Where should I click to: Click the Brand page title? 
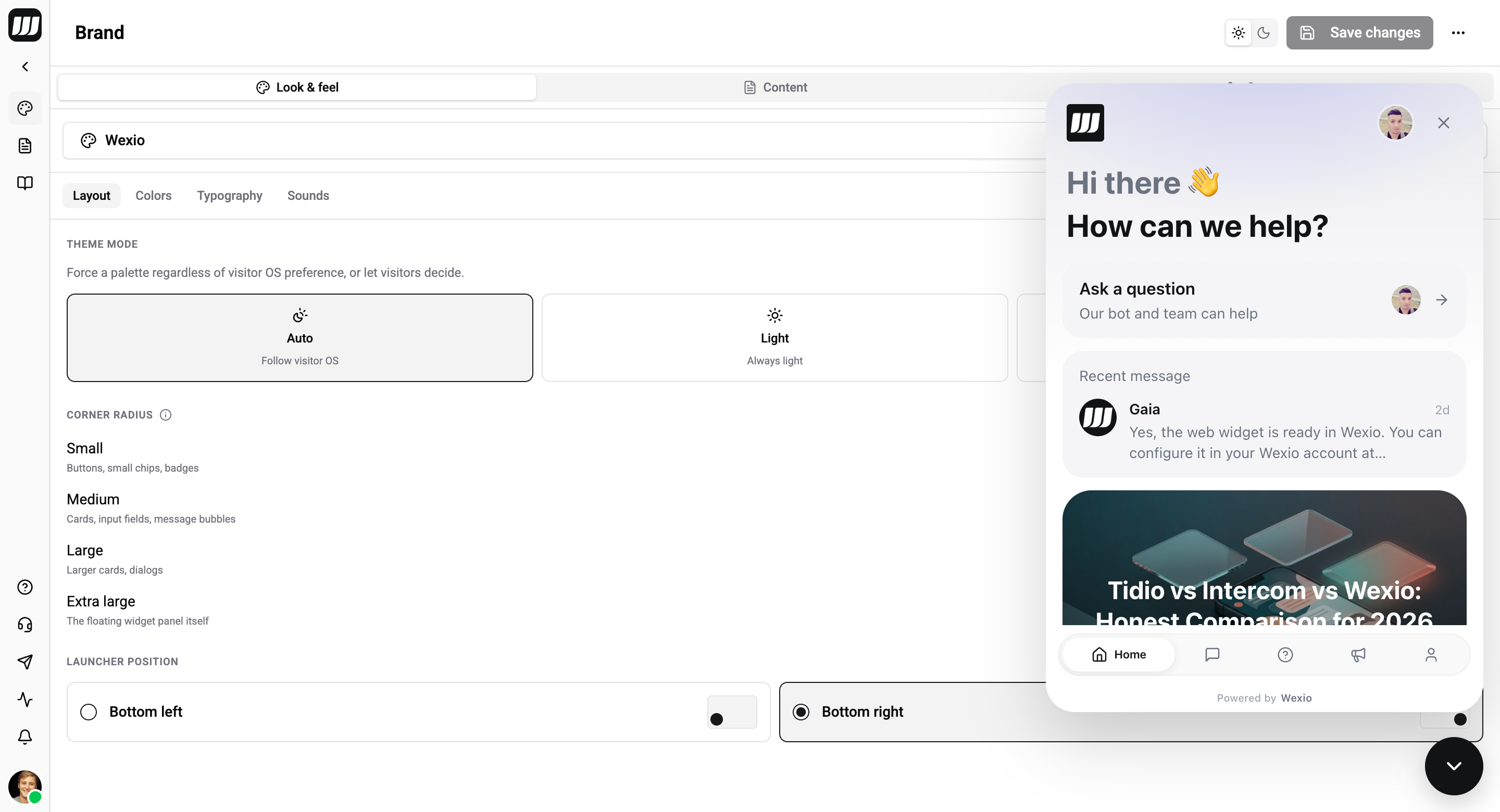(x=99, y=33)
